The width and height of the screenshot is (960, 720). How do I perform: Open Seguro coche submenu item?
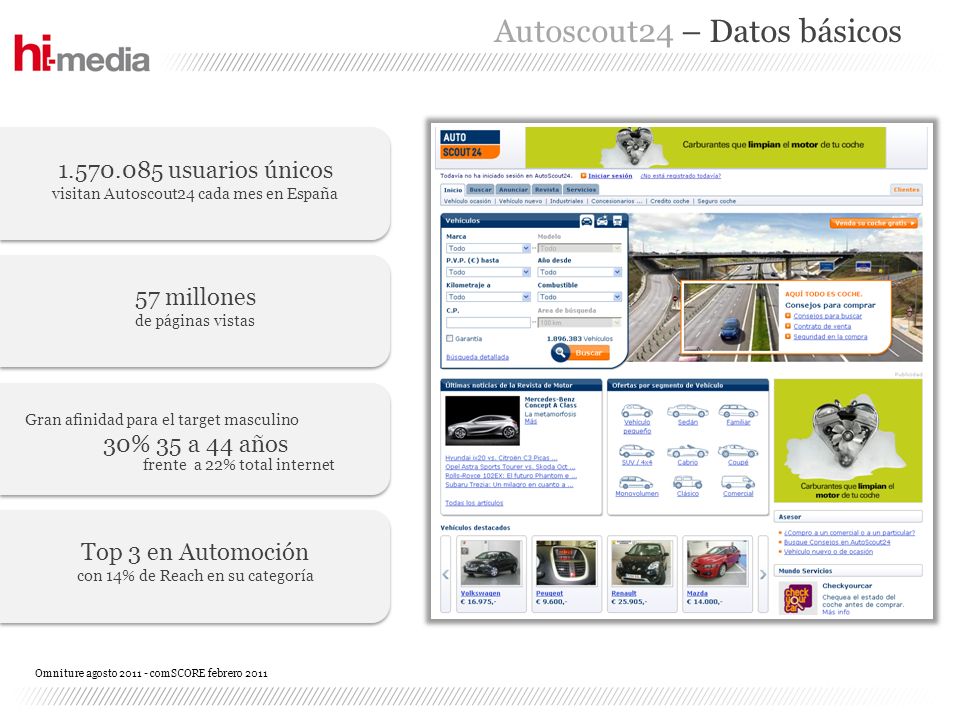(716, 201)
